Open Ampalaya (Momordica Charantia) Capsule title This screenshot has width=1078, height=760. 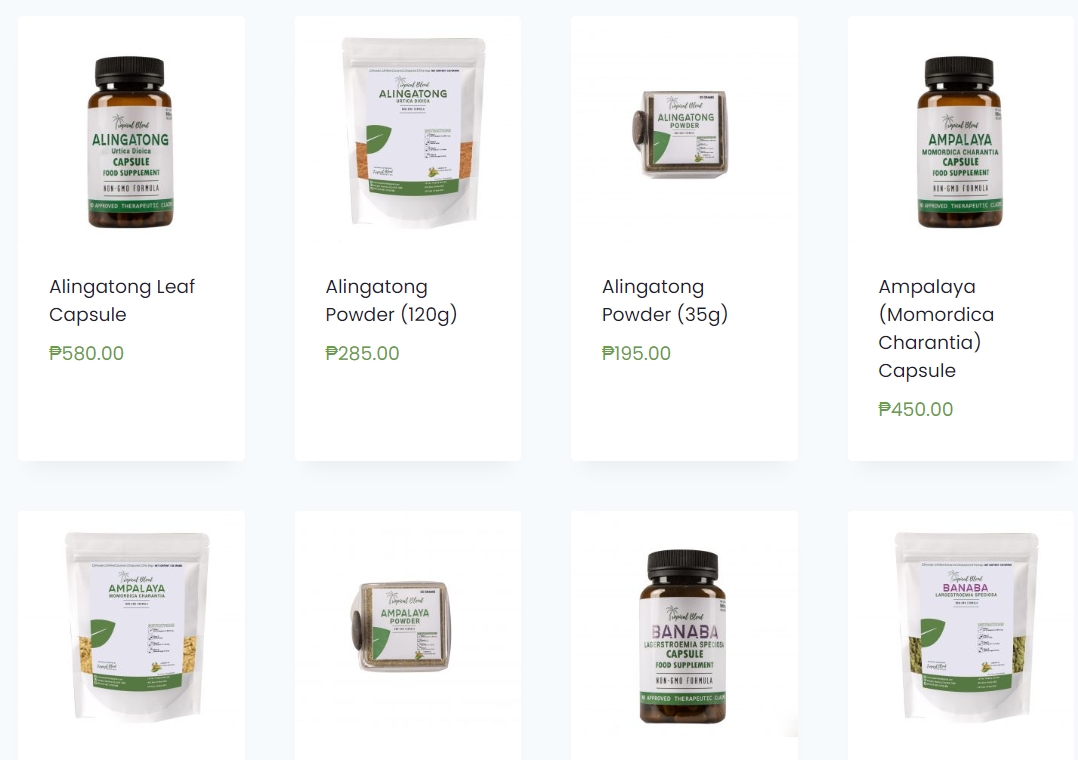click(x=936, y=329)
